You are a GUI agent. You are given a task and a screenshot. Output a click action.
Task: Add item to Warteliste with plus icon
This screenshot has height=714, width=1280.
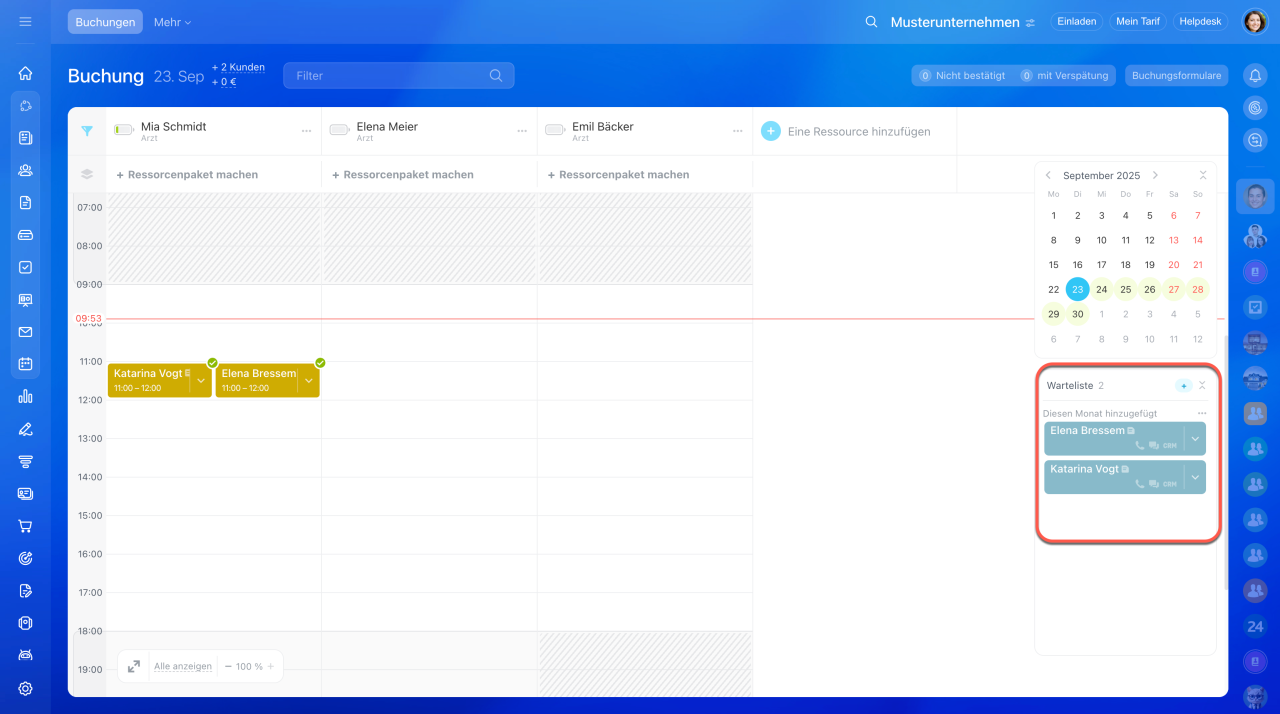click(1184, 386)
